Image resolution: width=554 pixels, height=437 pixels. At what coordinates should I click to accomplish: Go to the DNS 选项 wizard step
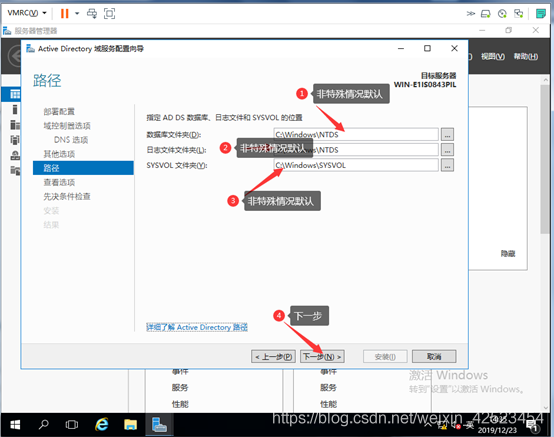point(71,140)
